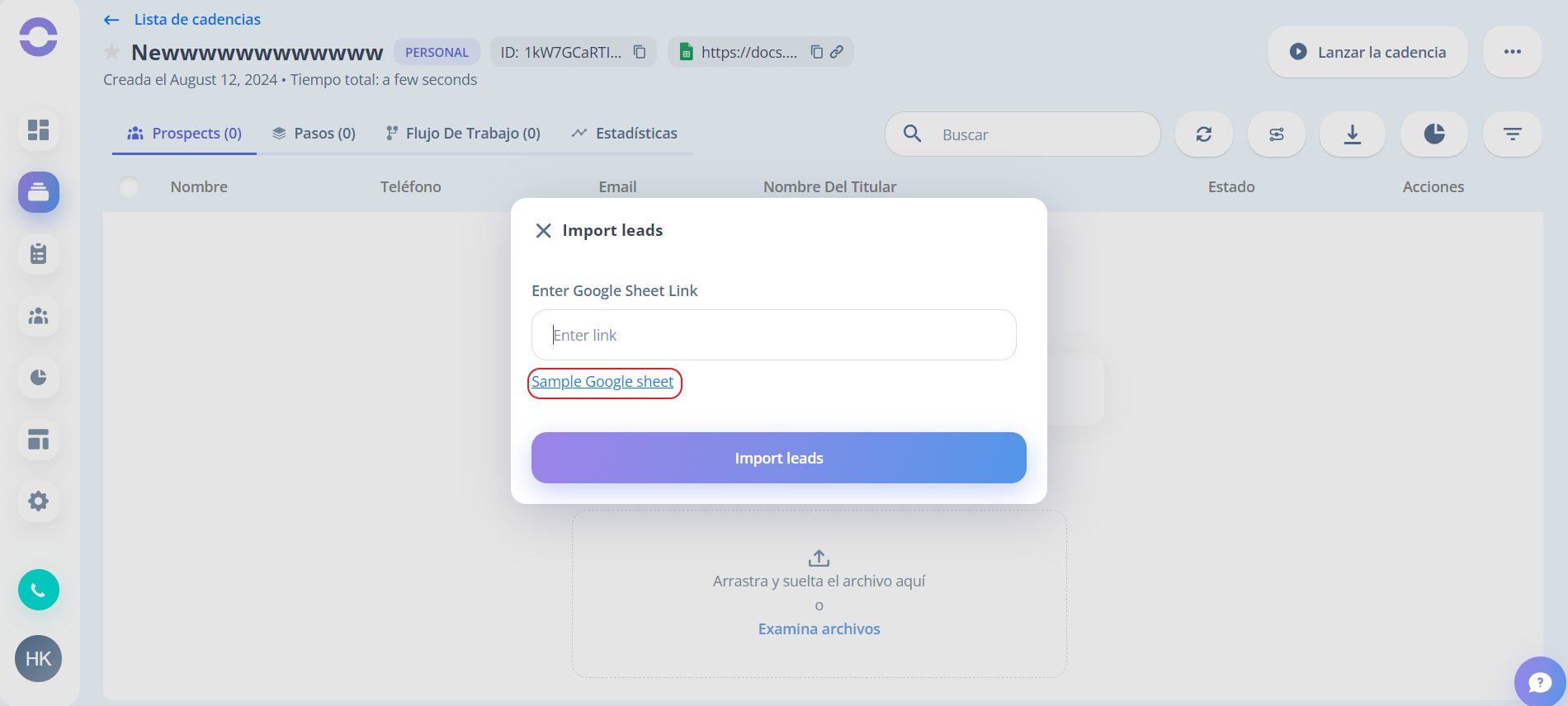Click Lanzar la cadencia button

tap(1367, 52)
